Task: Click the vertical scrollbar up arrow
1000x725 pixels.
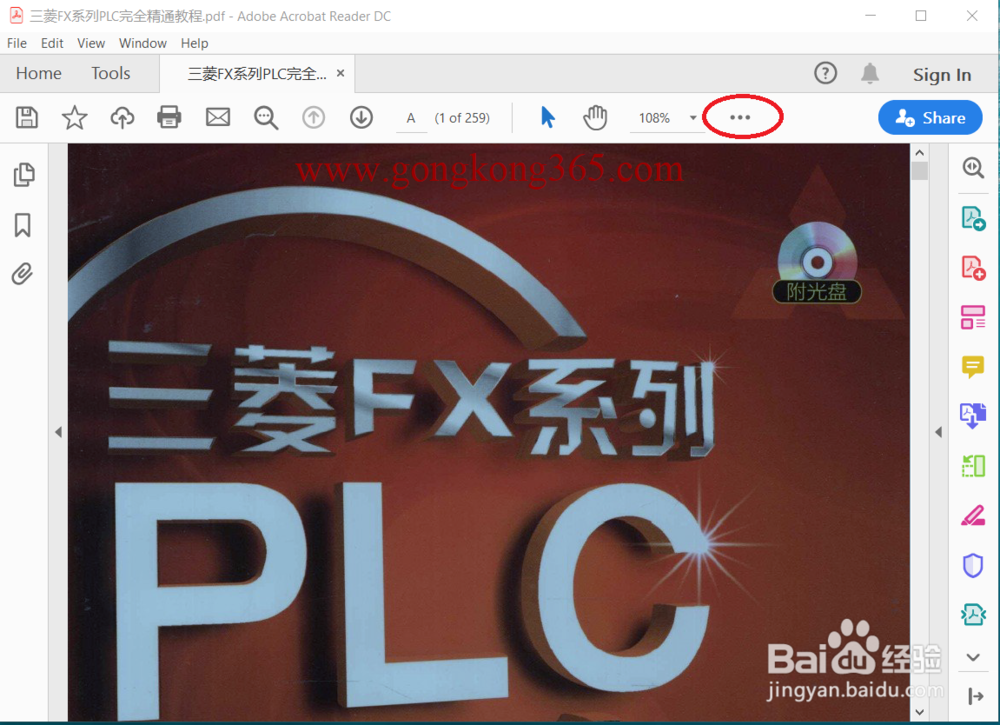Action: 919,152
